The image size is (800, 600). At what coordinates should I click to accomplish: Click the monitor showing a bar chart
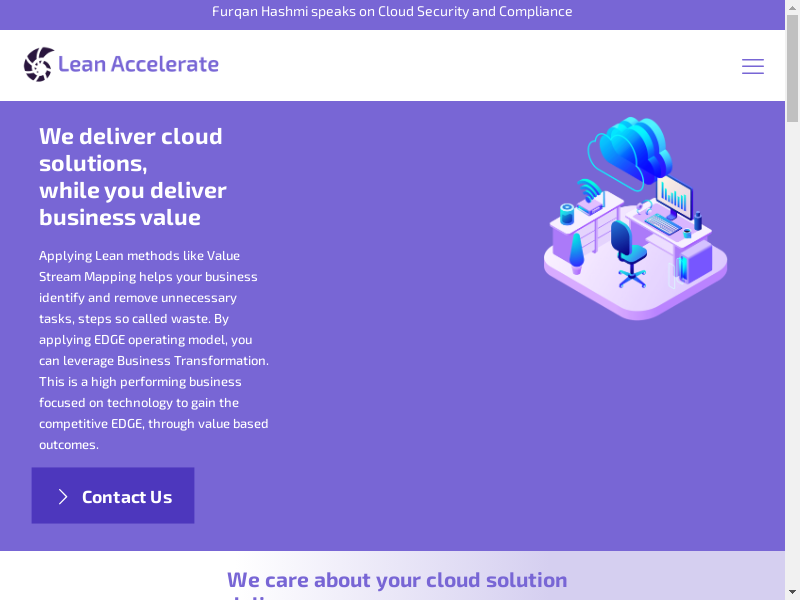click(x=674, y=195)
